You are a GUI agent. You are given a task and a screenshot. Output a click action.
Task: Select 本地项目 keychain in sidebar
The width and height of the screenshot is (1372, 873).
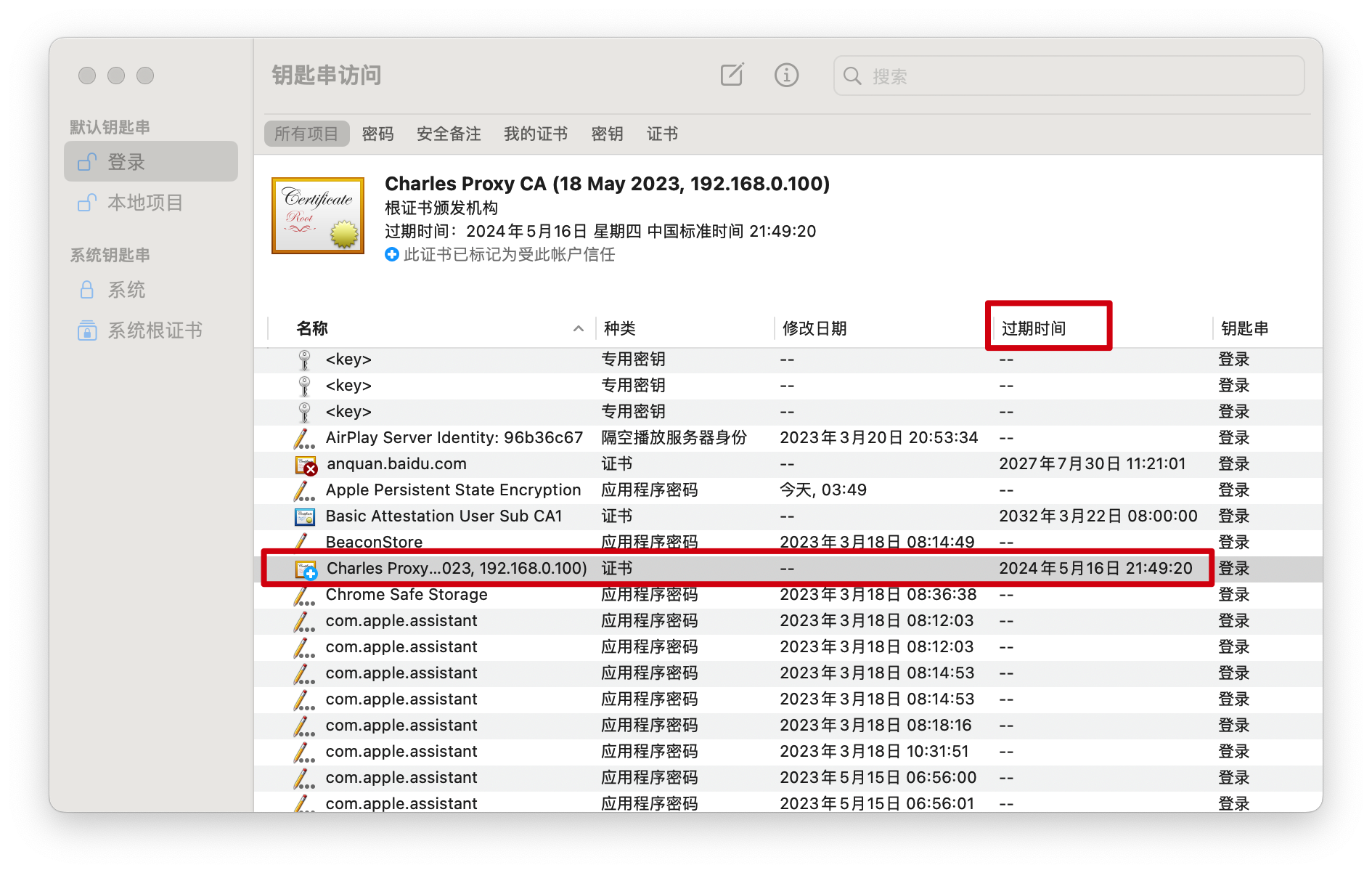pos(151,202)
